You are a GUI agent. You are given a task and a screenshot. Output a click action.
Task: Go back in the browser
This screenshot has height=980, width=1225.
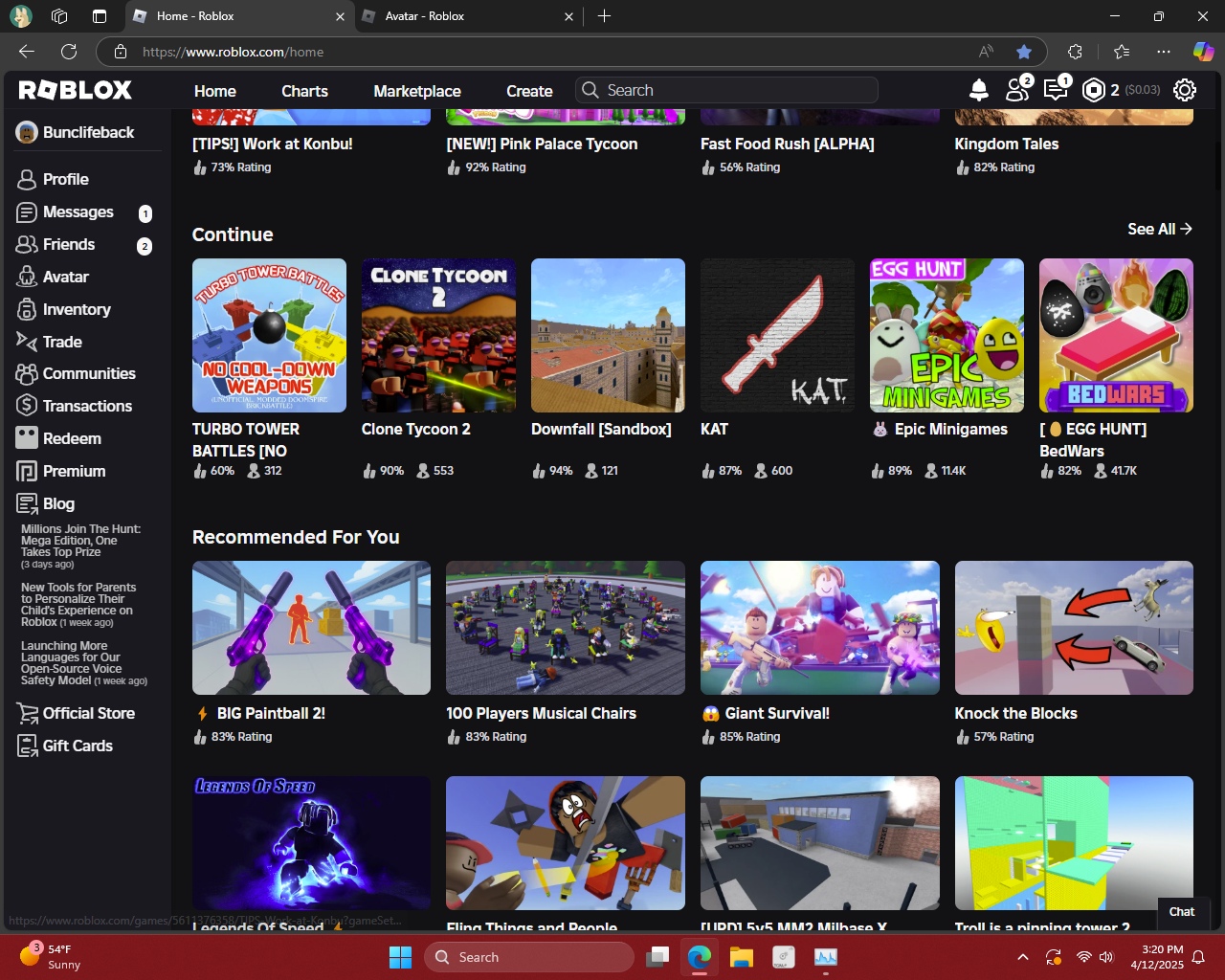pos(27,52)
